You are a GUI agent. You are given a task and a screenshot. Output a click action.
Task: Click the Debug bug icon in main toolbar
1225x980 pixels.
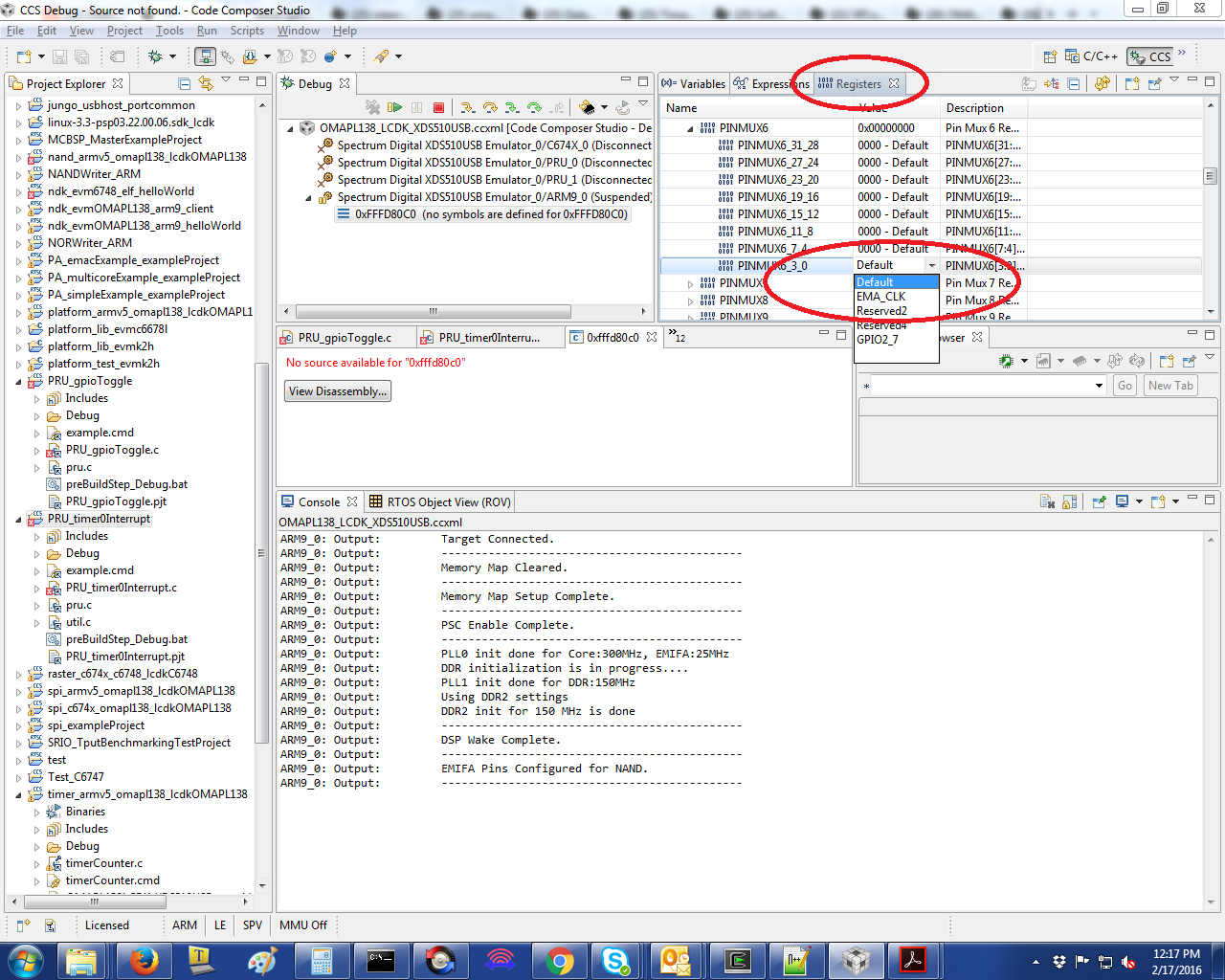click(155, 57)
